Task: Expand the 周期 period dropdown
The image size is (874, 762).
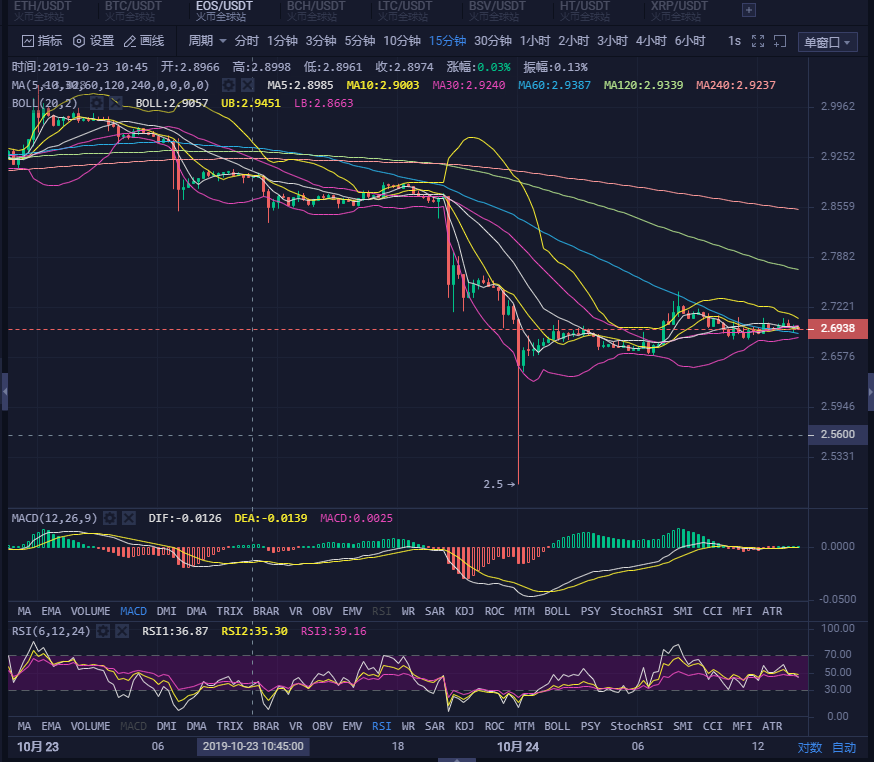Action: (x=206, y=41)
